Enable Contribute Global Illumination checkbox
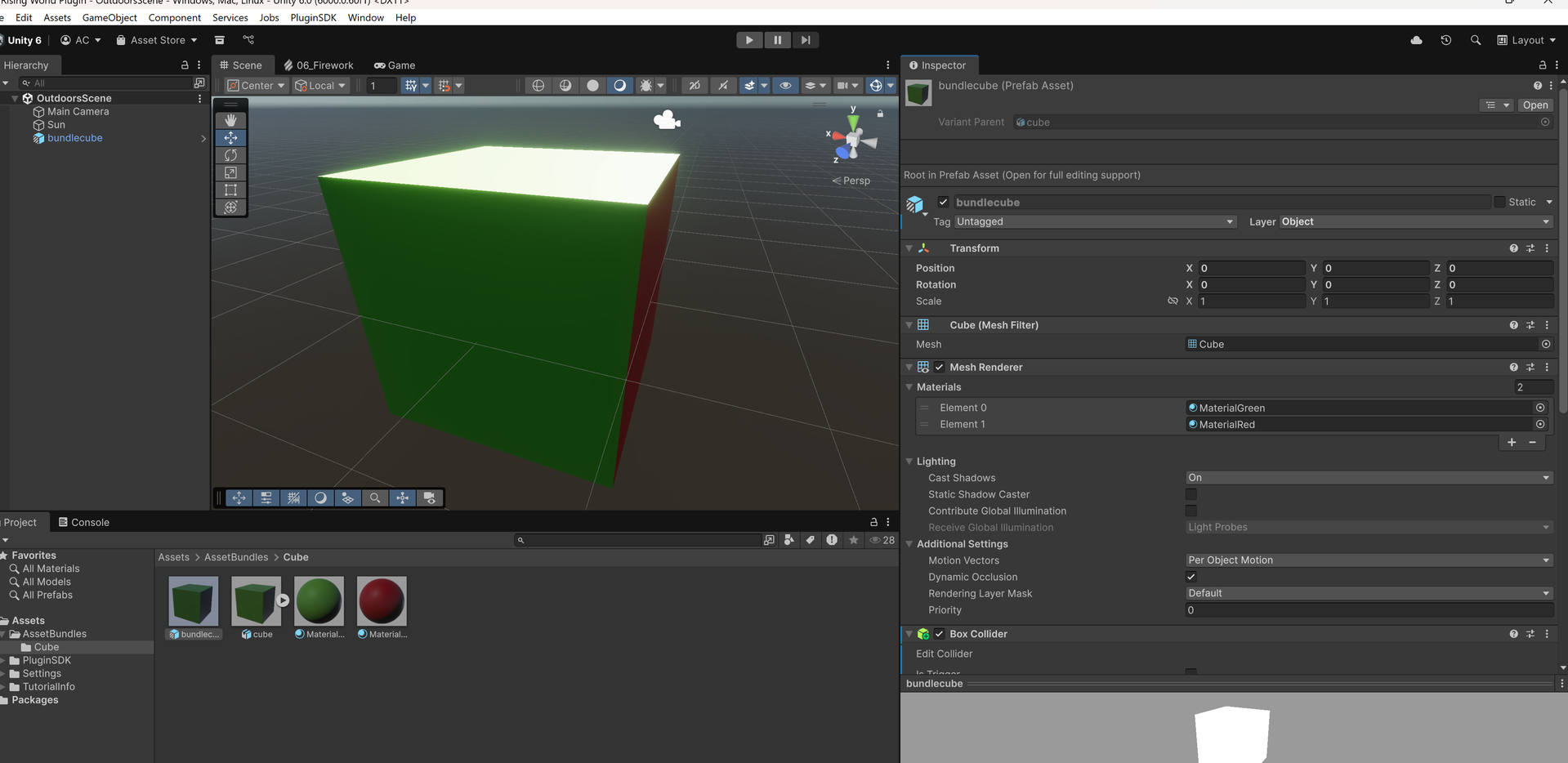Screen dimensions: 1568x763 pyautogui.click(x=1191, y=511)
